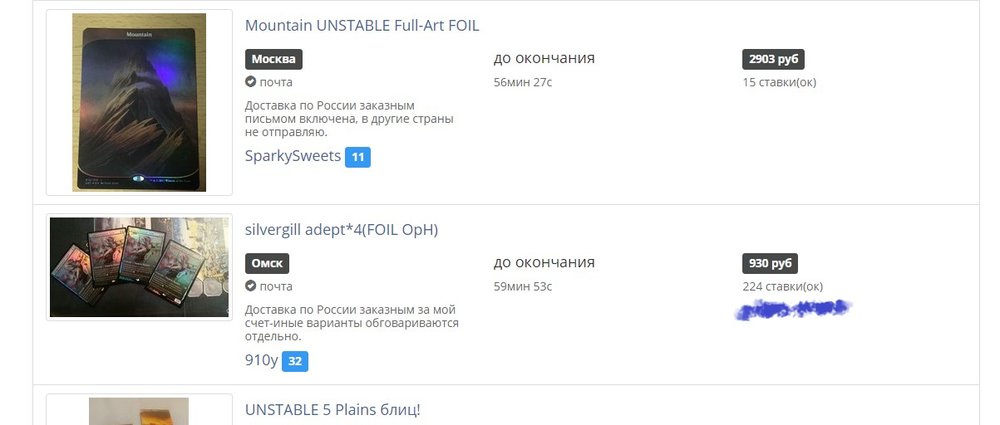Open the UNSTABLE 5 Plains блиц! listing
The height and width of the screenshot is (425, 1000).
click(x=332, y=409)
